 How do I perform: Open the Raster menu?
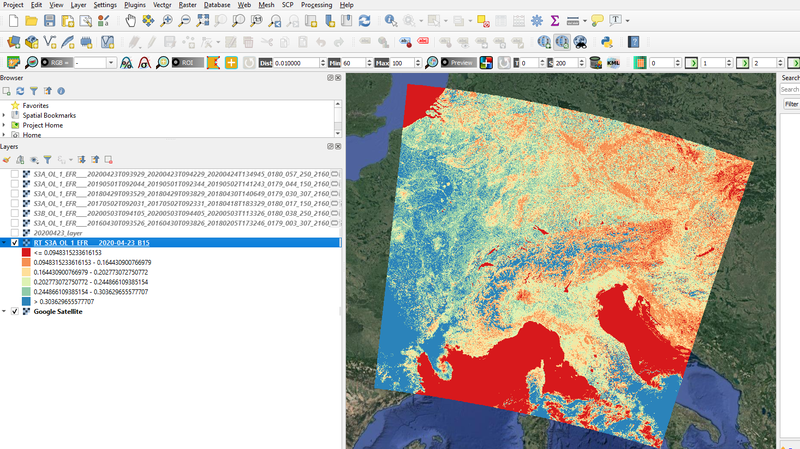click(x=187, y=5)
